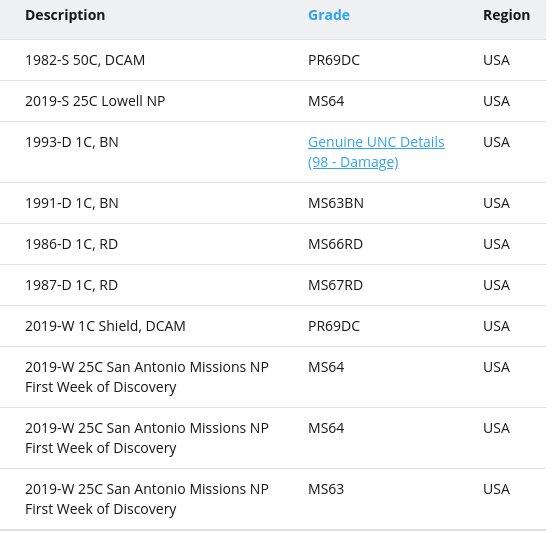Image resolution: width=555 pixels, height=533 pixels.
Task: Click the Region column header
Action: [506, 15]
